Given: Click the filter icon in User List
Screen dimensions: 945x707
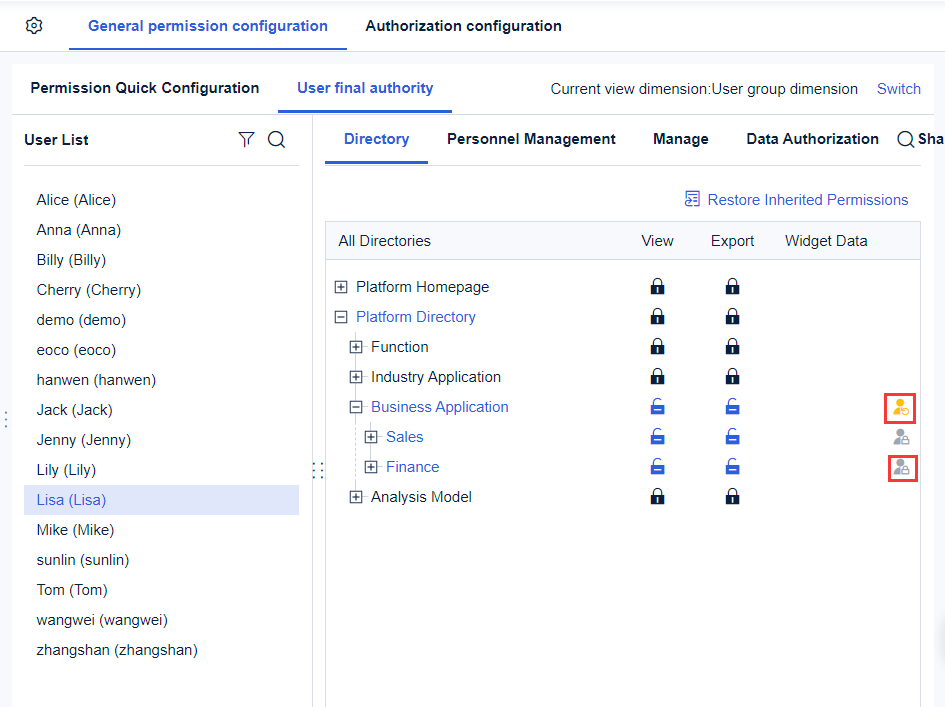Looking at the screenshot, I should click(246, 139).
